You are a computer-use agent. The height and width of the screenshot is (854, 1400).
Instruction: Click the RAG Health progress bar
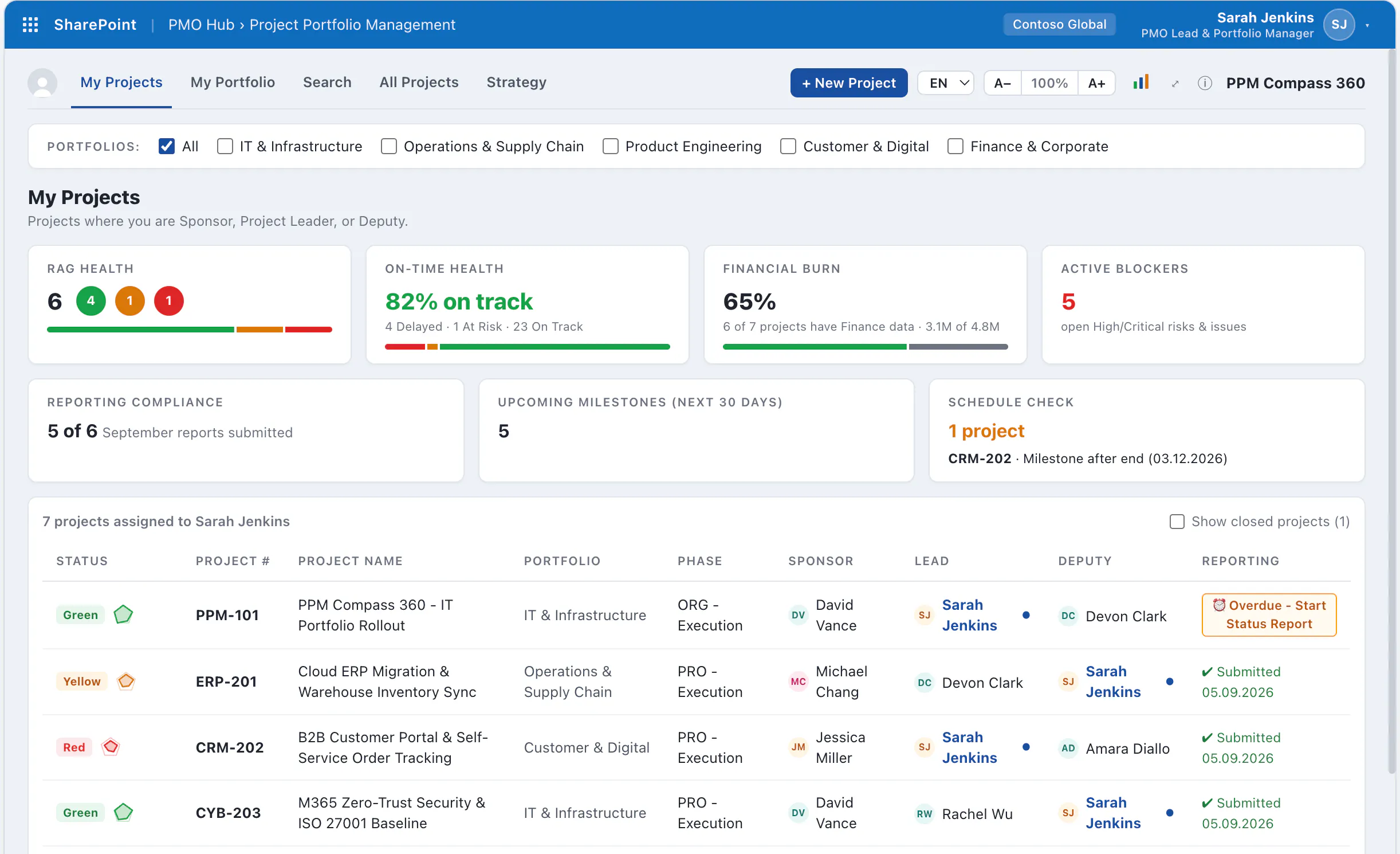pos(190,330)
